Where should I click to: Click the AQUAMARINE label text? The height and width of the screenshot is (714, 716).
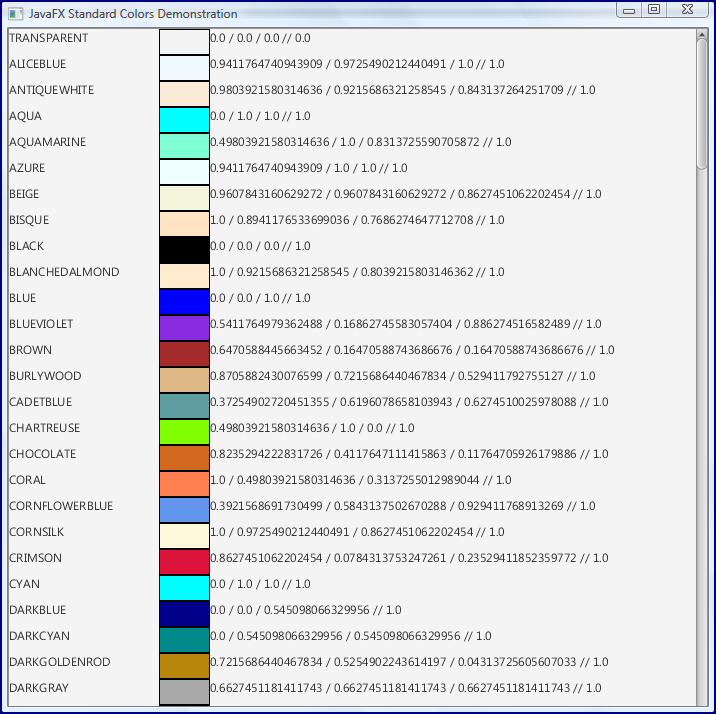coord(47,142)
